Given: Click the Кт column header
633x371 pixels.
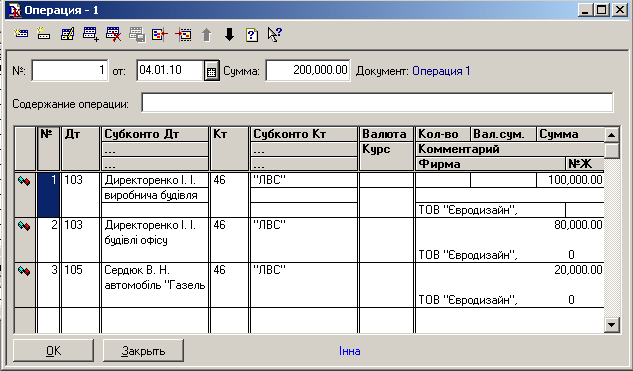Looking at the screenshot, I should pos(229,149).
